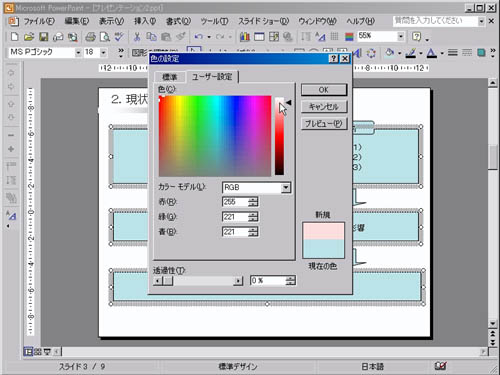
Task: Insert a table from the toolbar
Action: 259,36
